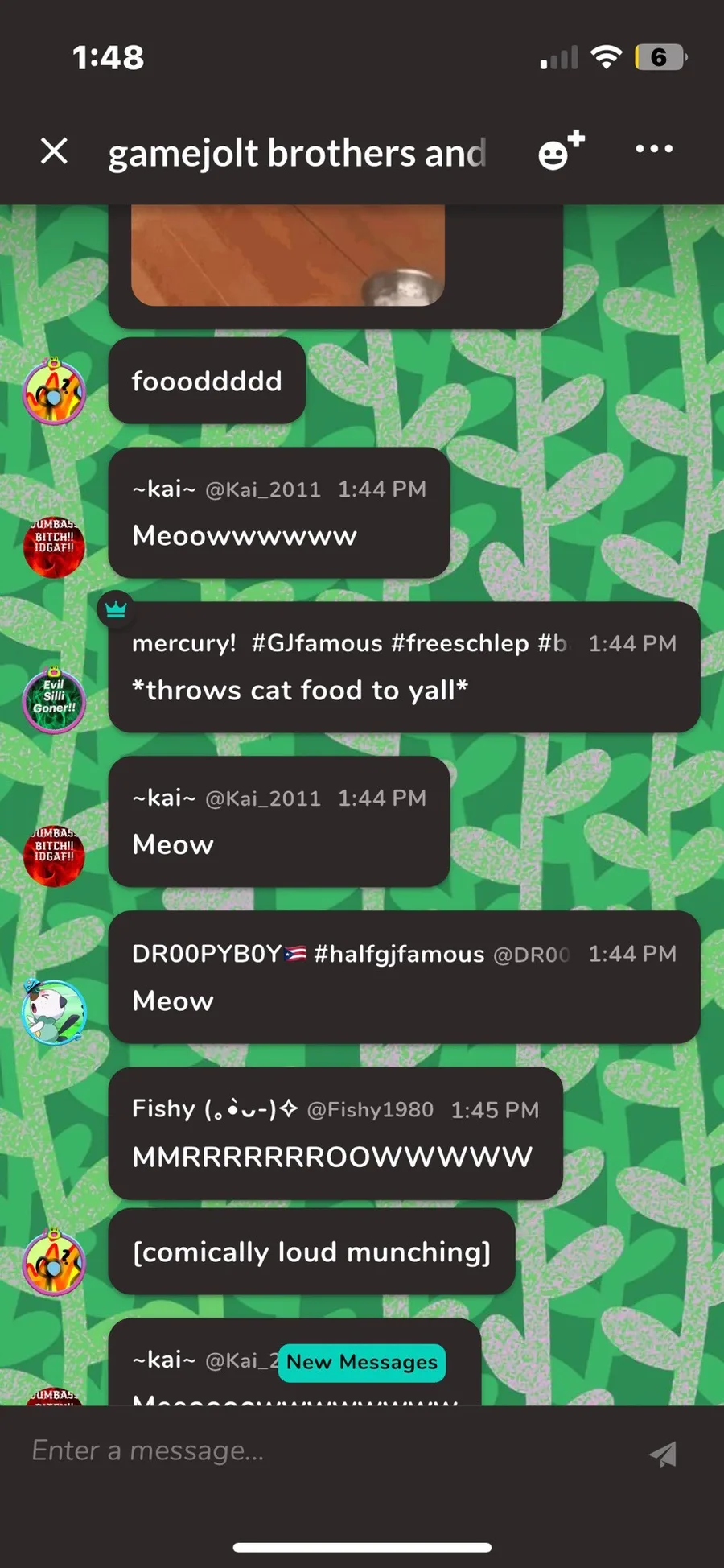The width and height of the screenshot is (724, 1568).
Task: Tap the @Fishy1980 username link
Action: [x=370, y=1110]
